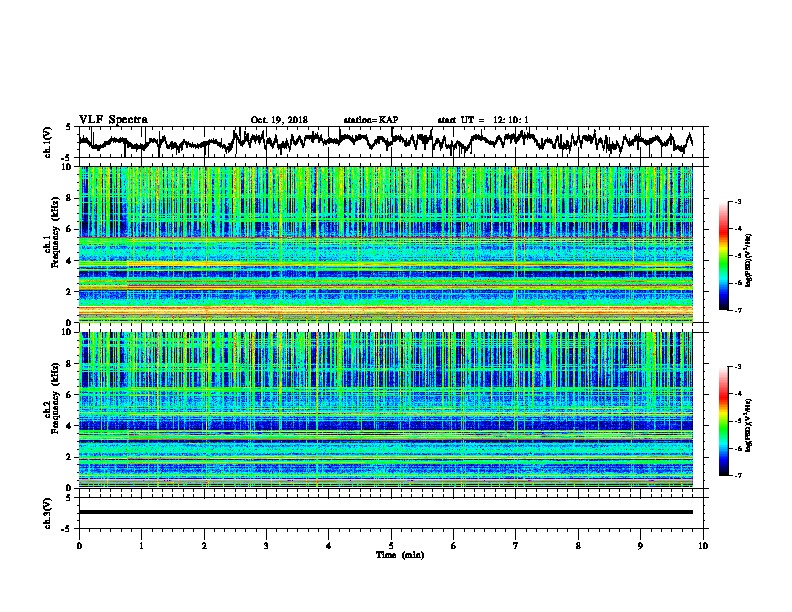
Task: Click the time axis tick label "1"
Action: [x=141, y=546]
